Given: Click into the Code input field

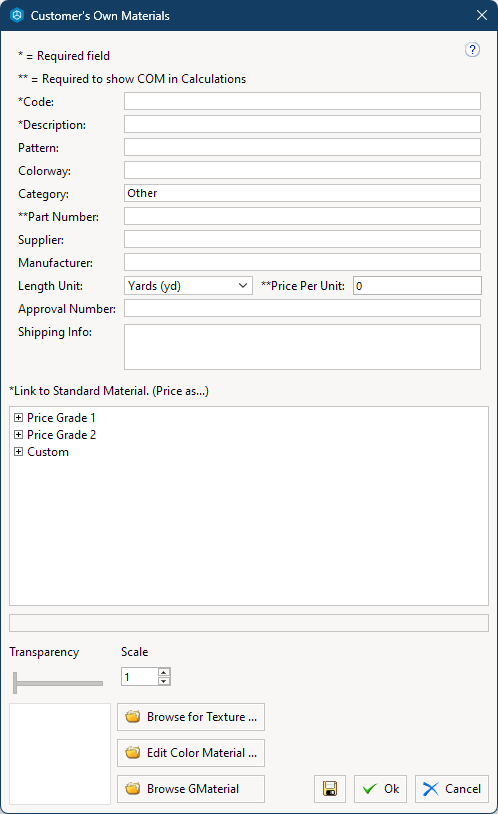Looking at the screenshot, I should [302, 101].
